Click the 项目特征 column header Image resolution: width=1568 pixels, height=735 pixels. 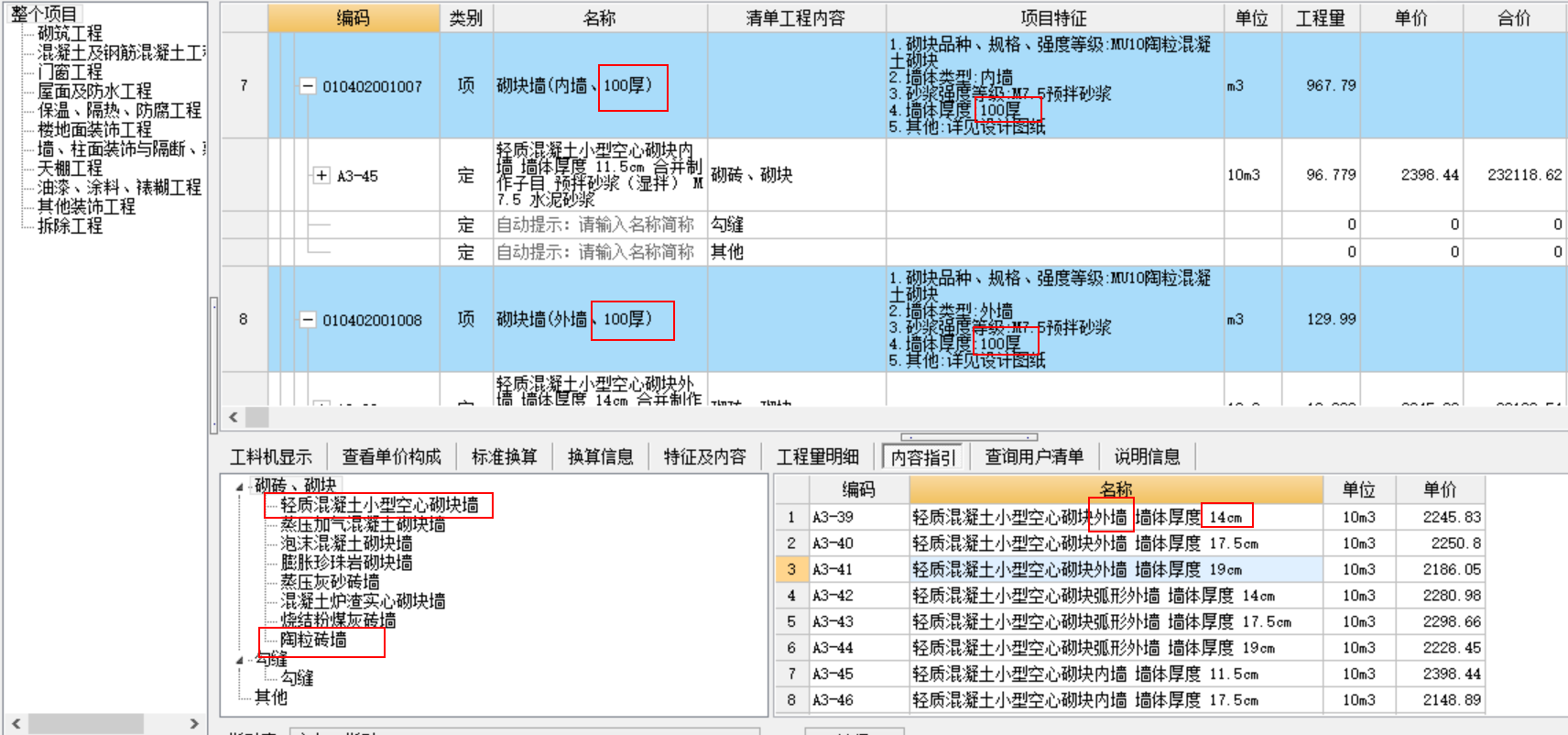tap(1054, 17)
